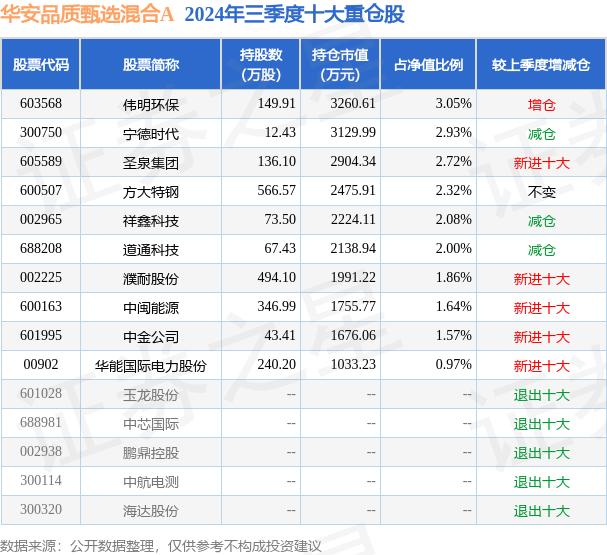Select stock code 300114
This screenshot has width=607, height=555.
[x=41, y=481]
